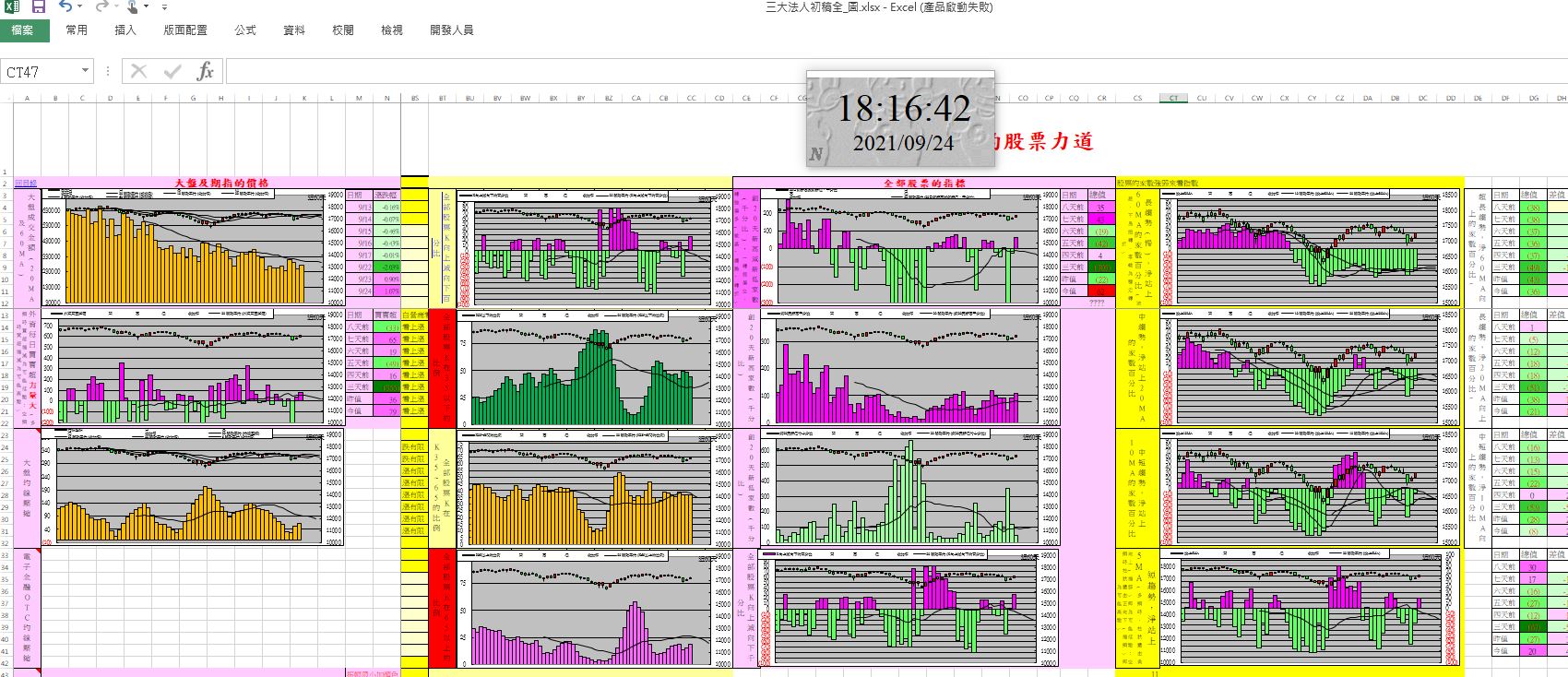The height and width of the screenshot is (677, 1568).
Task: Switch to the 版面配置 ribbon tab
Action: (185, 30)
